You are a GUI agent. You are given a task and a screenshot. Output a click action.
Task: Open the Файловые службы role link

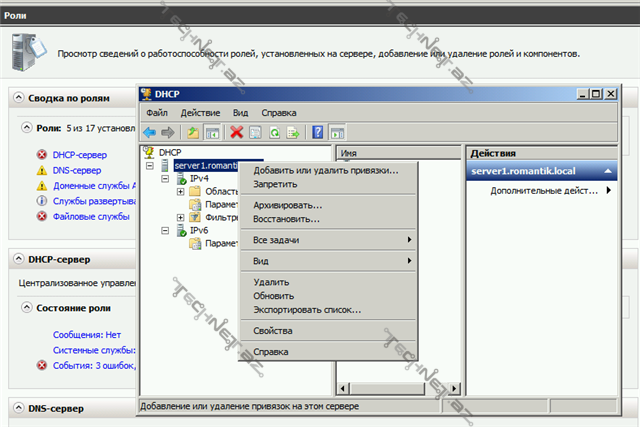tap(92, 216)
